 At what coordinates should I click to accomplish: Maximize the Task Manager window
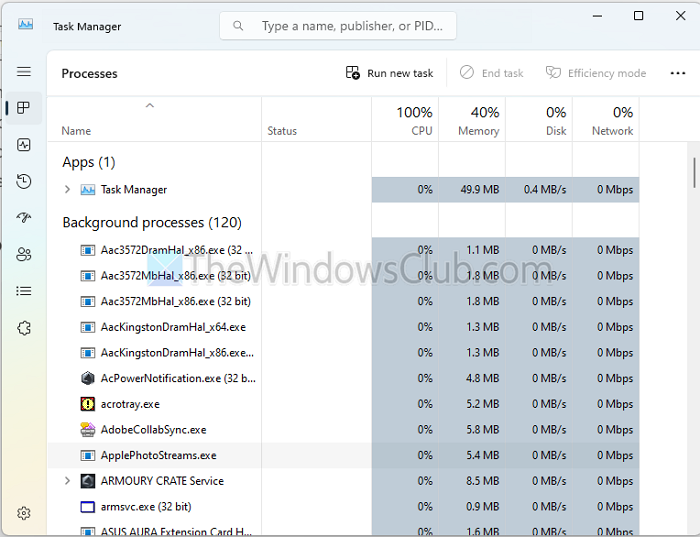[x=638, y=16]
